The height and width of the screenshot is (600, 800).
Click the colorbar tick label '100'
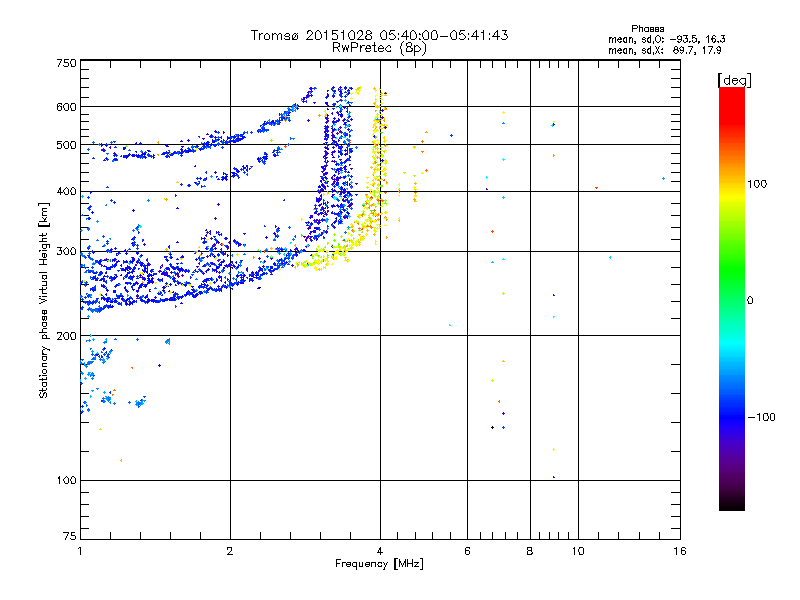(757, 184)
